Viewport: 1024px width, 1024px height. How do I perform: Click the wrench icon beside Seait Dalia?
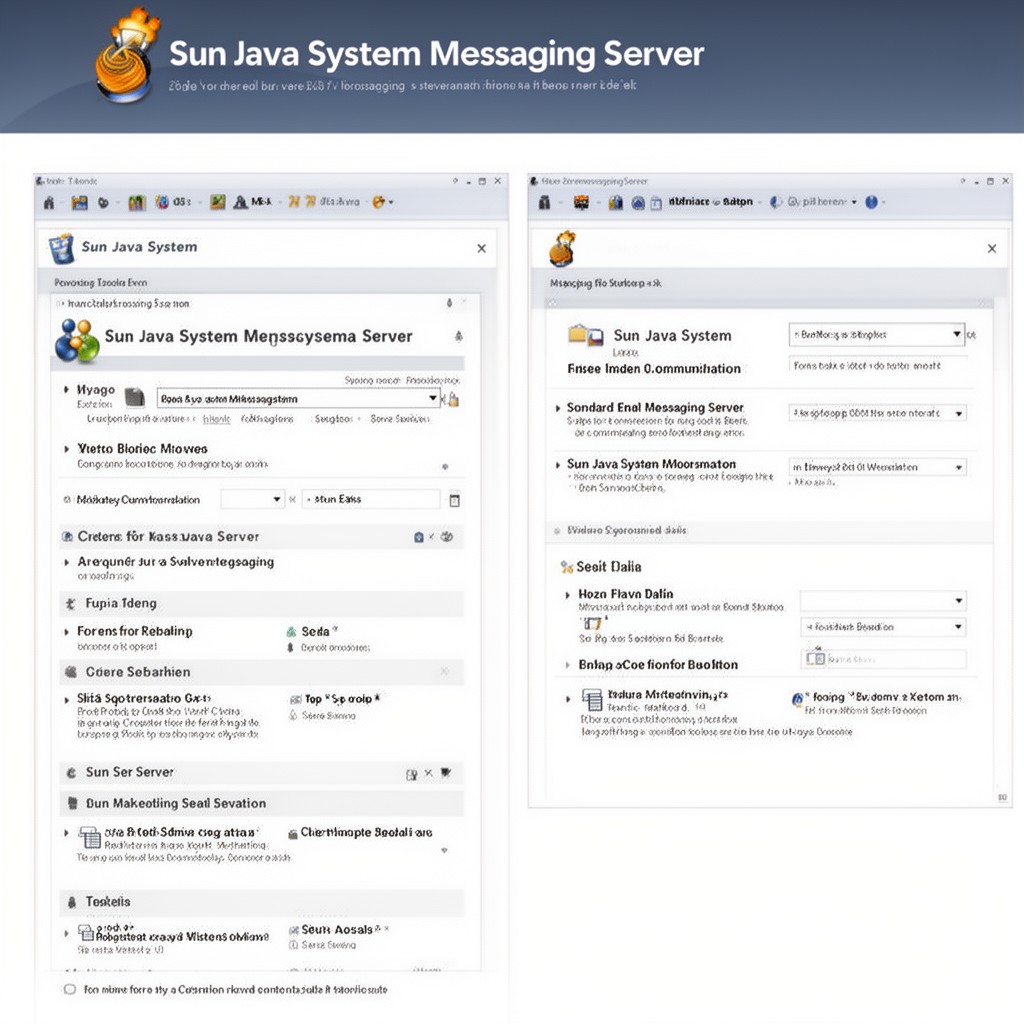[x=566, y=567]
